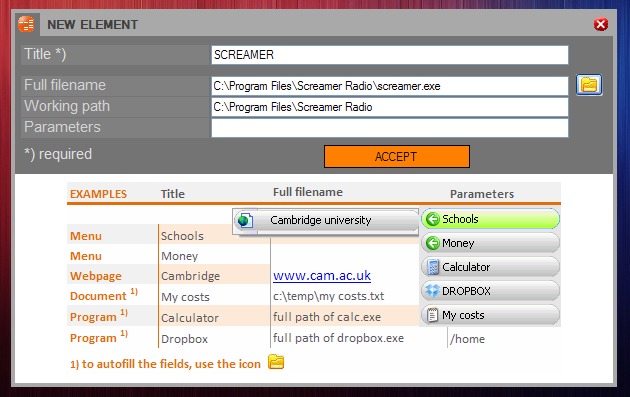Select the DROPBOX menu item
Image resolution: width=630 pixels, height=397 pixels.
coord(490,291)
